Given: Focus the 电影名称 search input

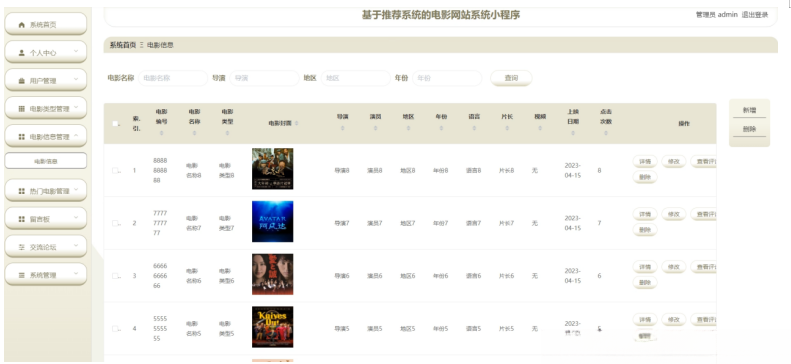Looking at the screenshot, I should [x=173, y=78].
